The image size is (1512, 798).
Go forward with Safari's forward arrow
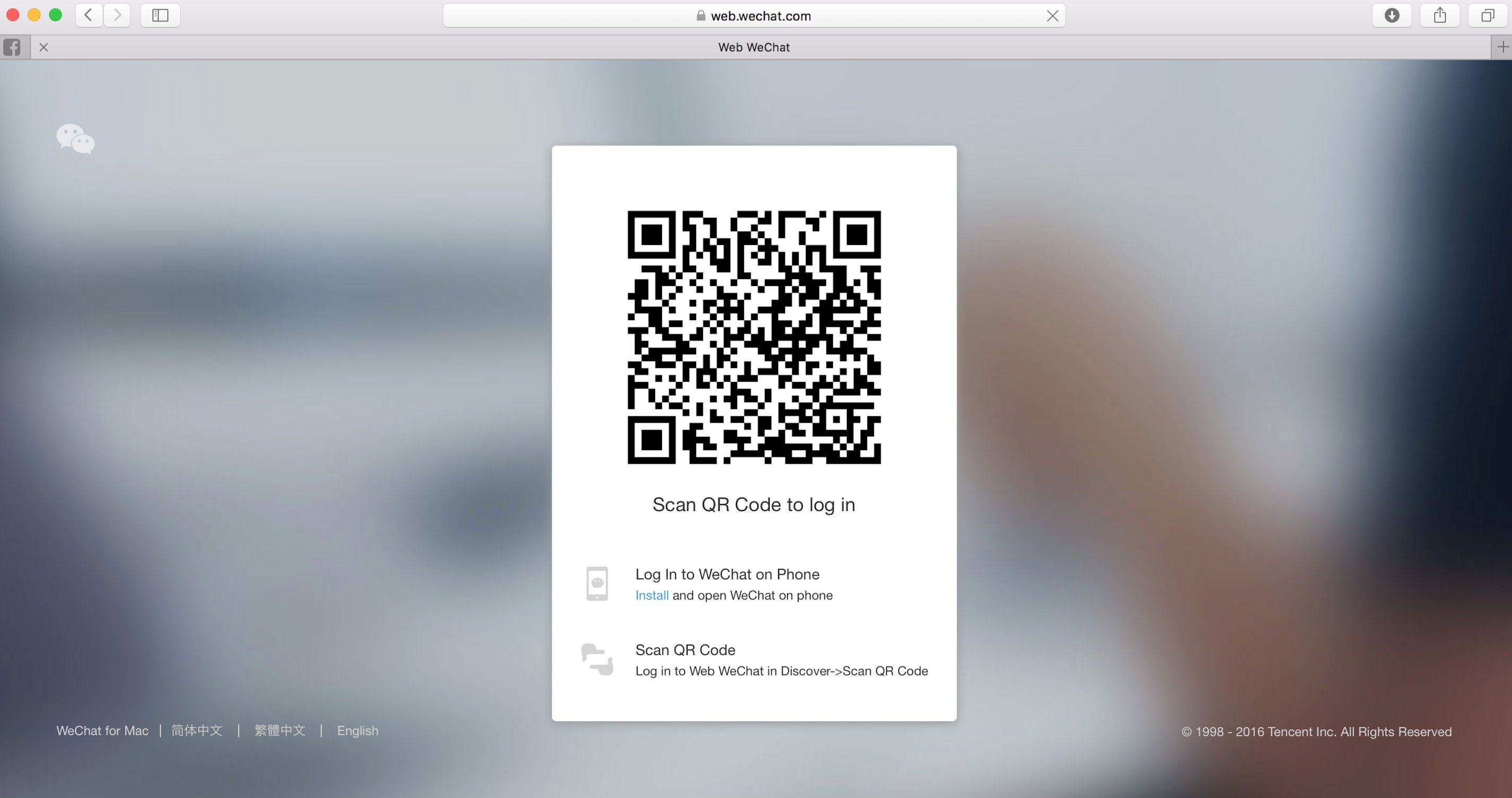coord(117,15)
